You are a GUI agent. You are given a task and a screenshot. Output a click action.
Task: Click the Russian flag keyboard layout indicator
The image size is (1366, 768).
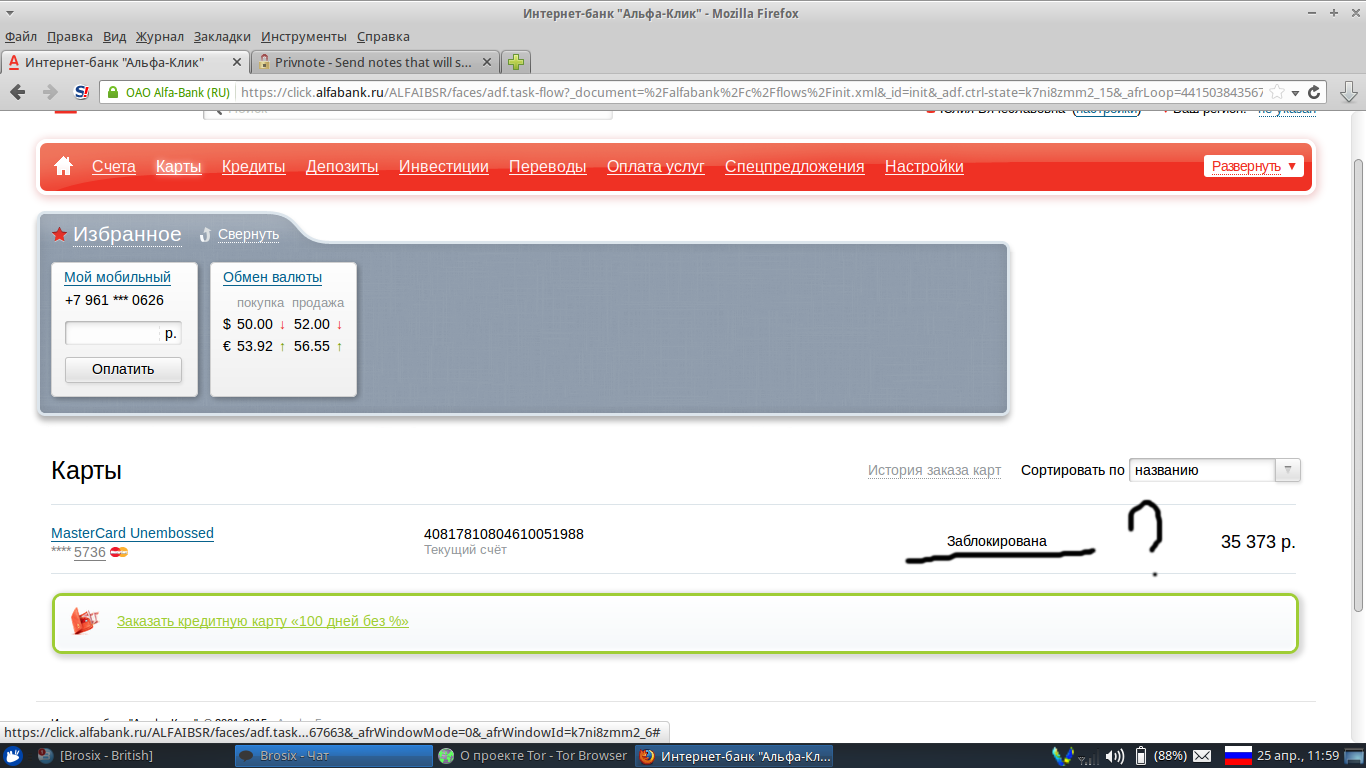click(1238, 755)
